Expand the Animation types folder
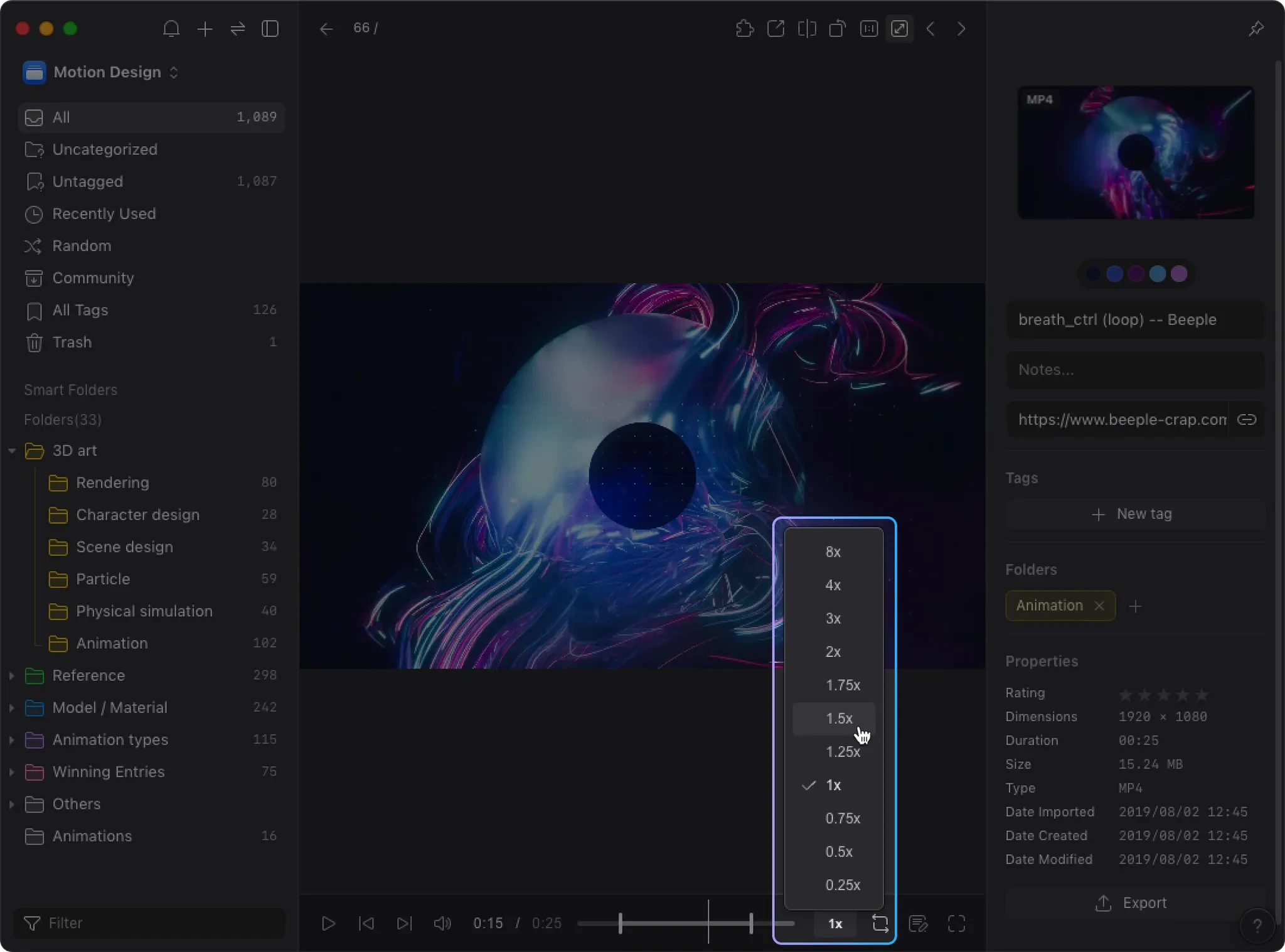Image resolution: width=1285 pixels, height=952 pixels. 12,739
